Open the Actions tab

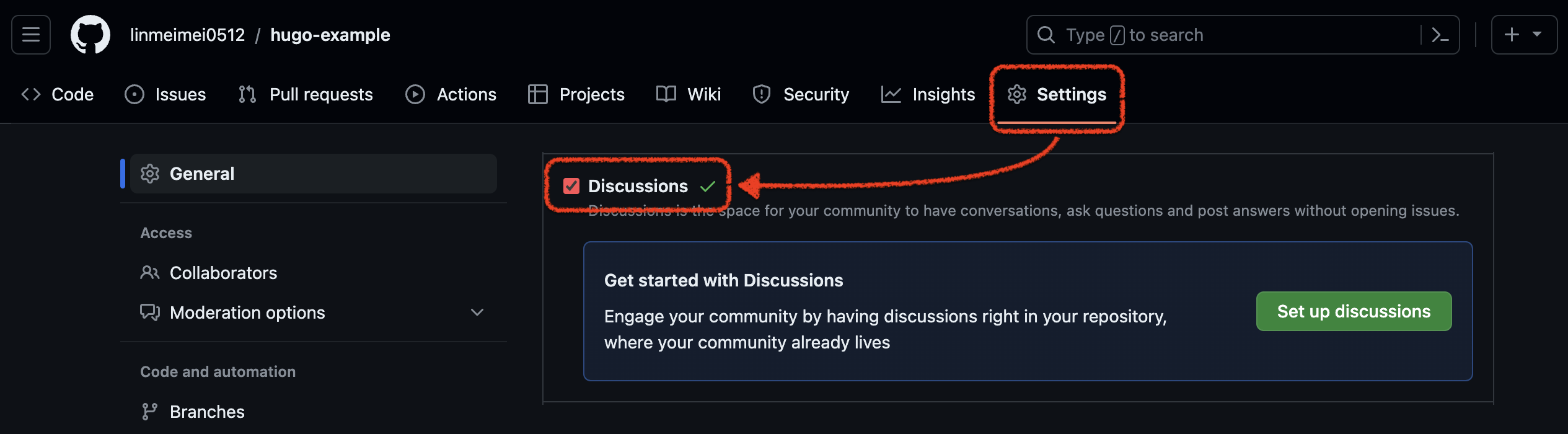[451, 94]
